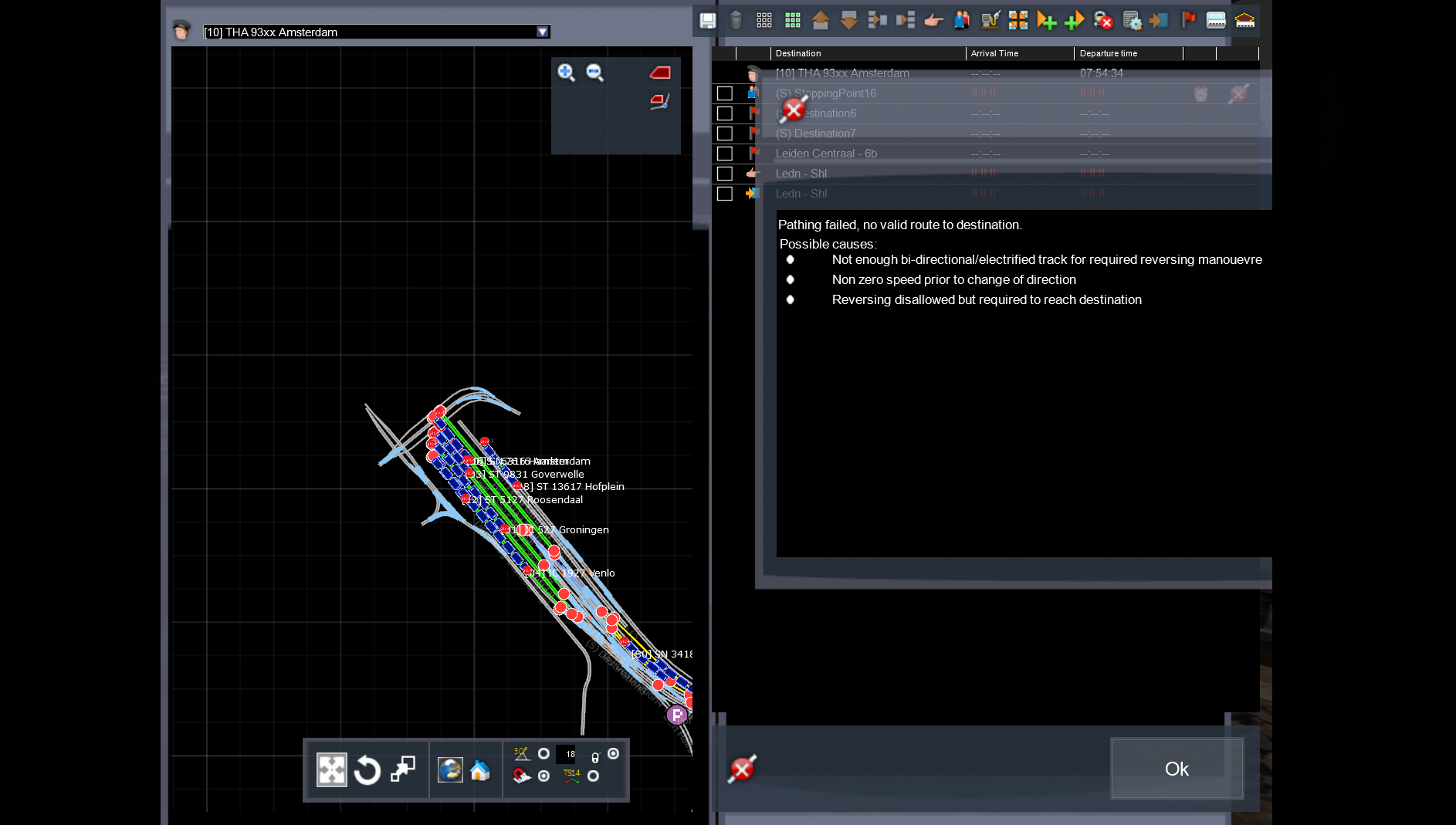Click the globe world view icon
This screenshot has width=1456, height=825.
pos(450,769)
